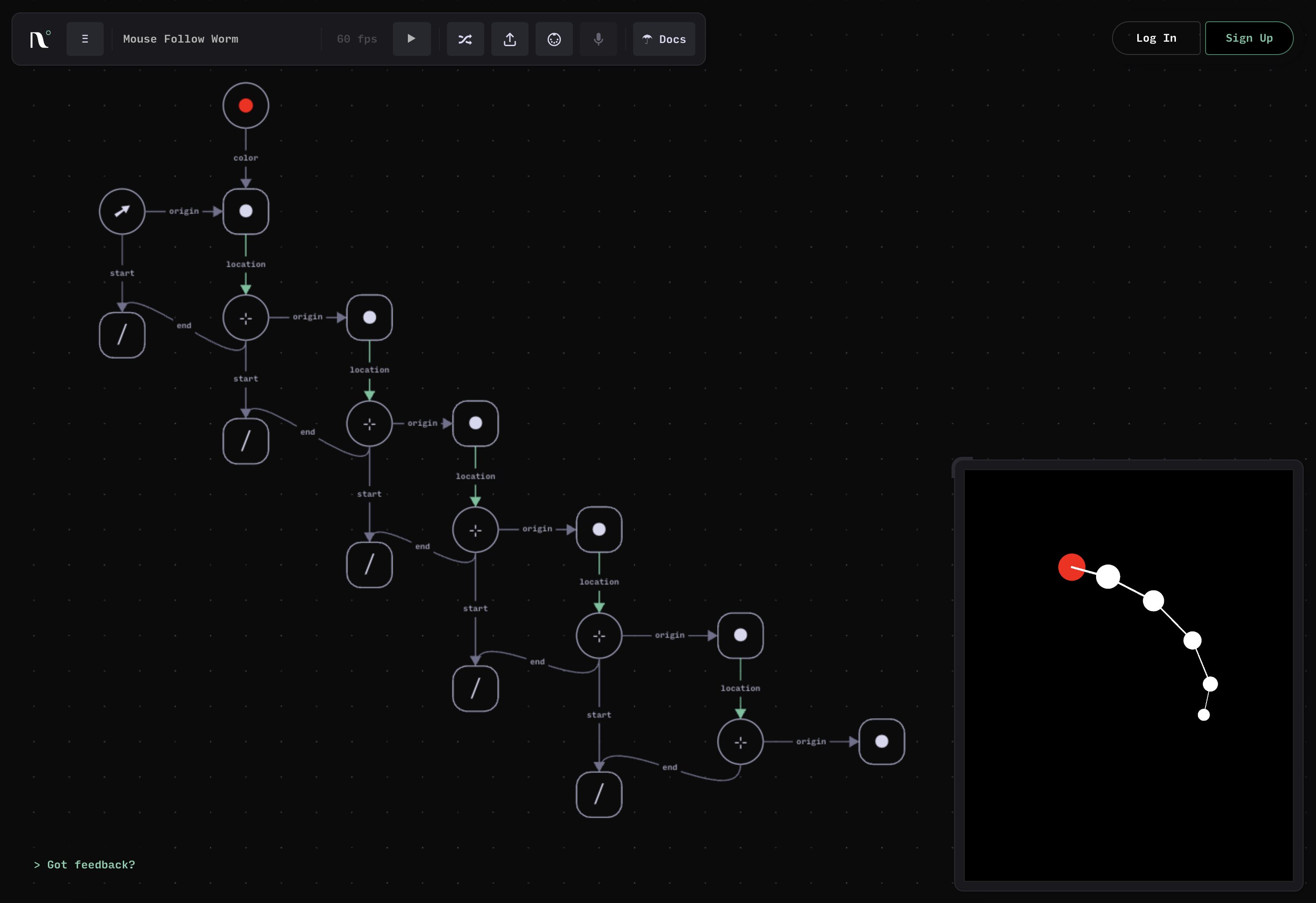
Task: Click the shuffle icon in toolbar
Action: 465,39
